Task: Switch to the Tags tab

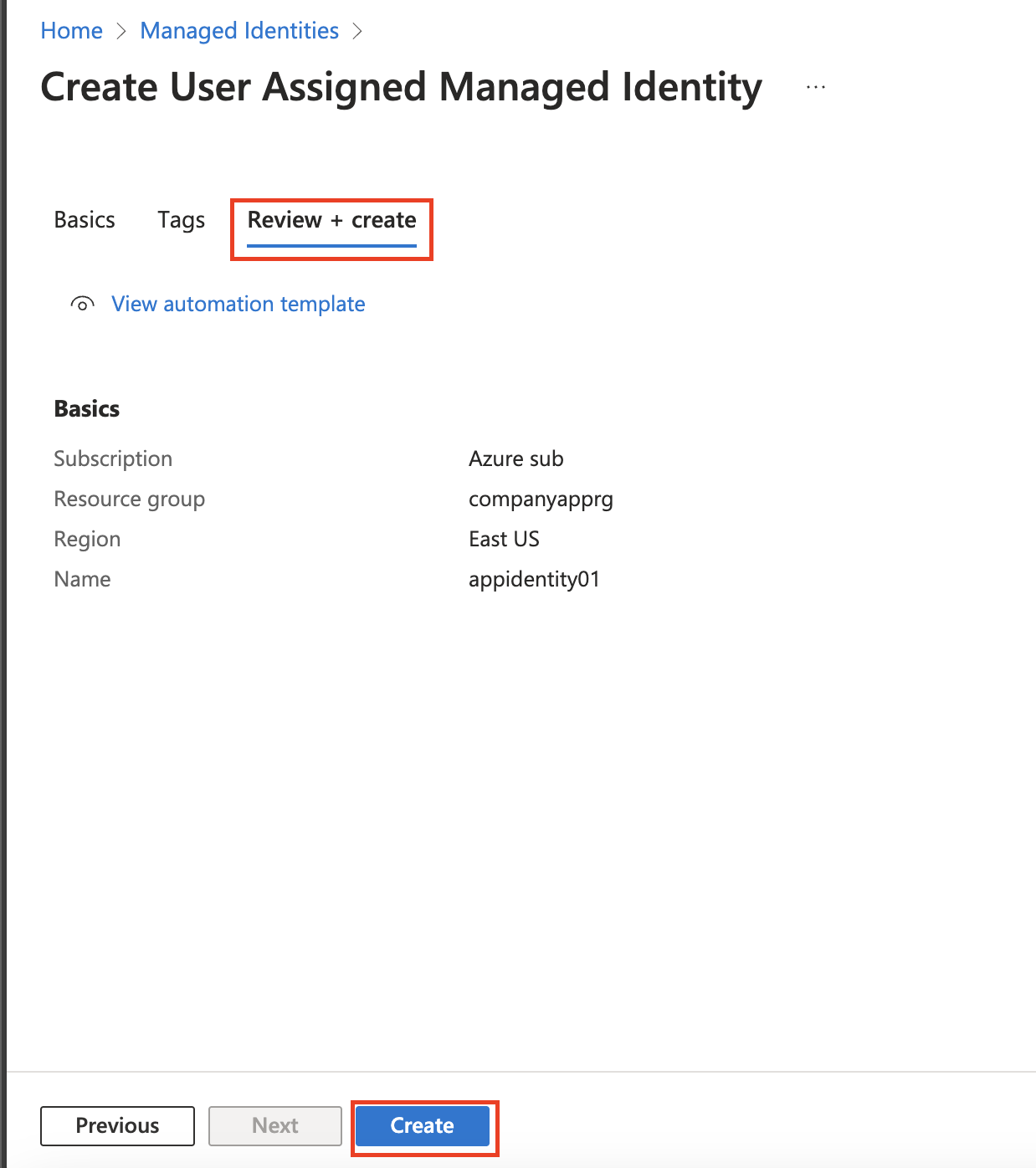Action: point(182,220)
